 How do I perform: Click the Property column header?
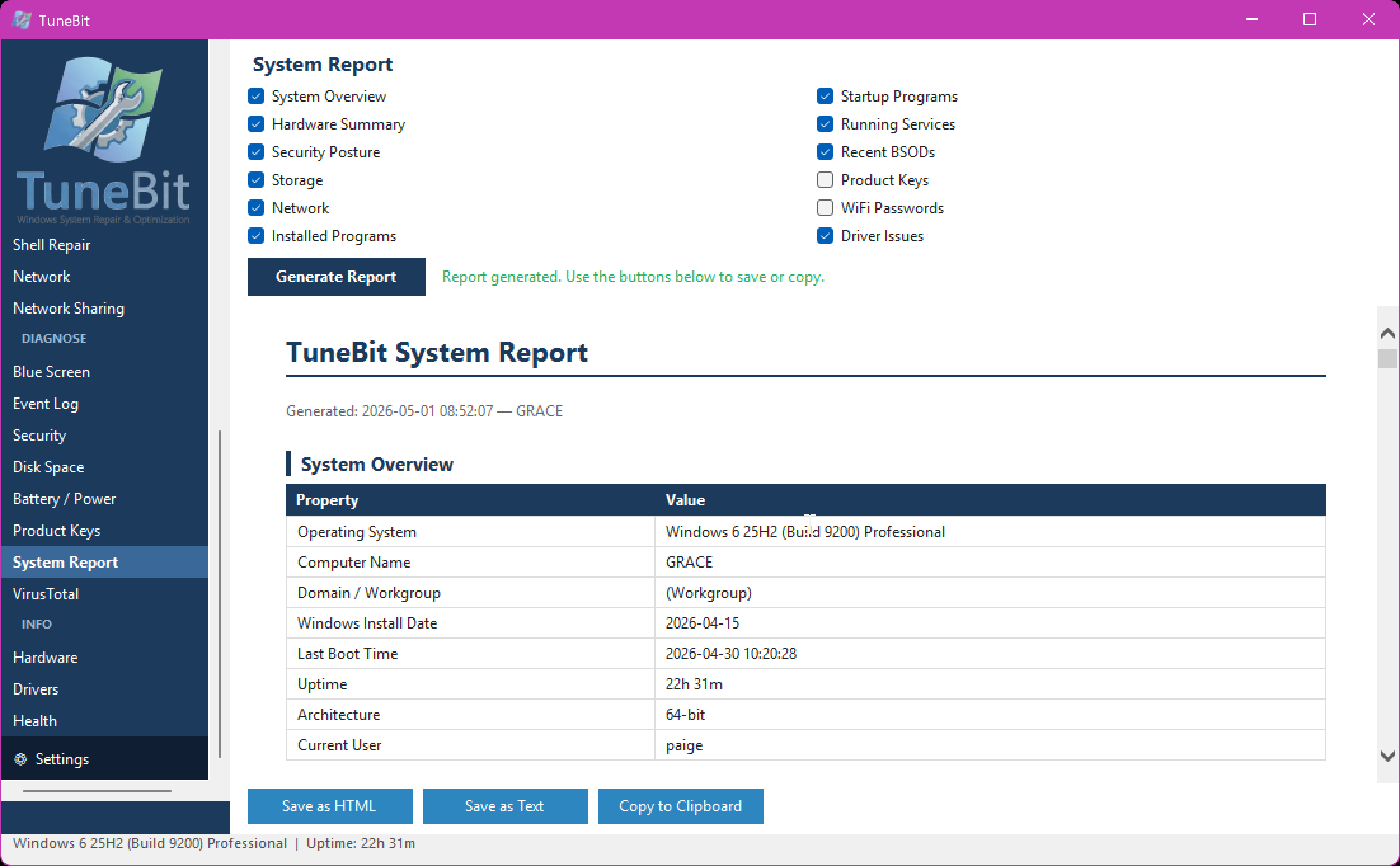point(470,500)
